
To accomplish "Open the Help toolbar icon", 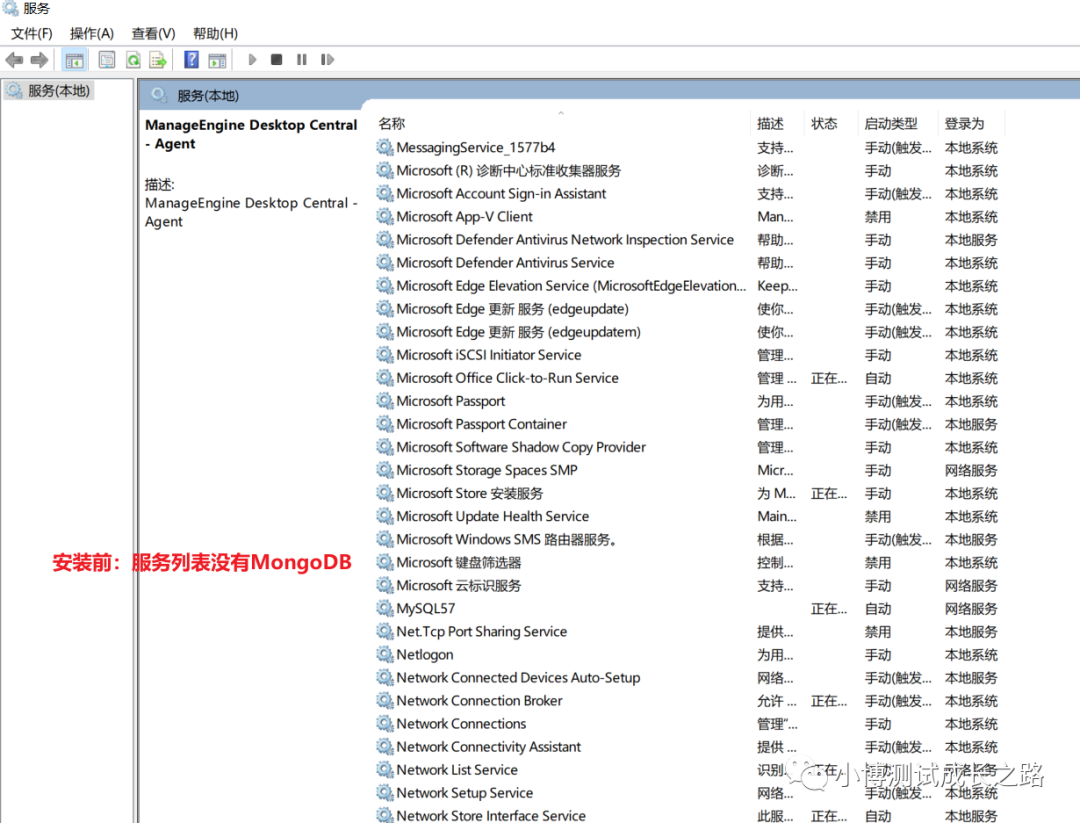I will [x=191, y=60].
